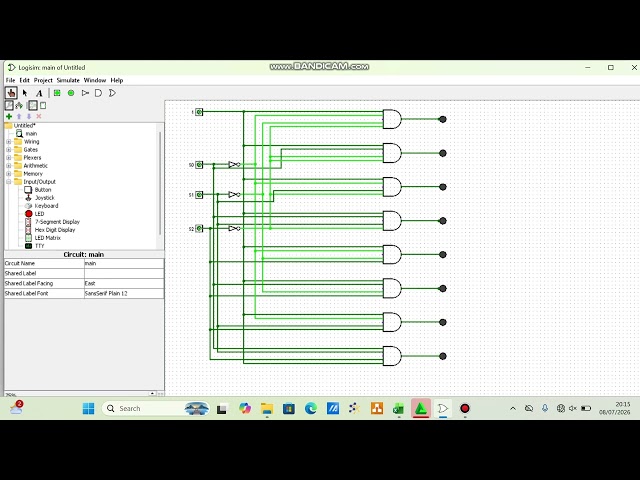Open Microsoft Edge from the taskbar
The width and height of the screenshot is (640, 480).
pos(311,408)
